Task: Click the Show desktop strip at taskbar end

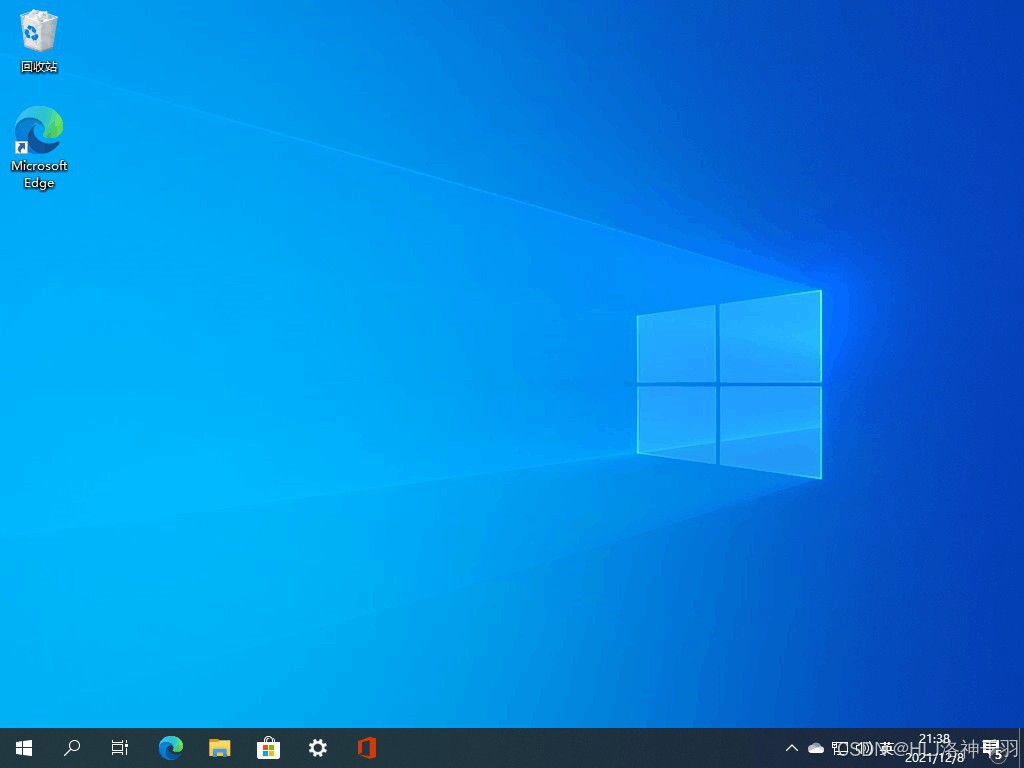Action: [1021, 748]
